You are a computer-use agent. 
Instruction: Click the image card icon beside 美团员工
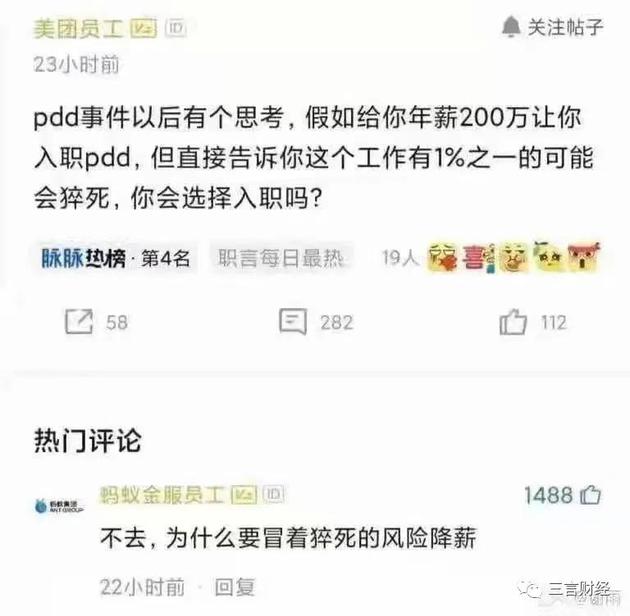143,28
